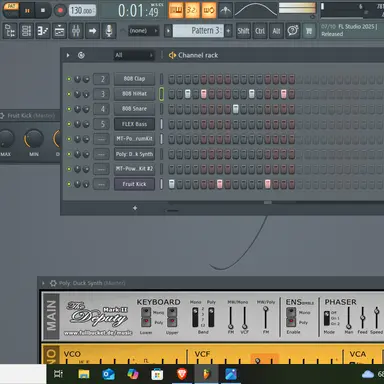Select the FLEX Bass channel button
Screen dimensions: 384x384
point(134,124)
